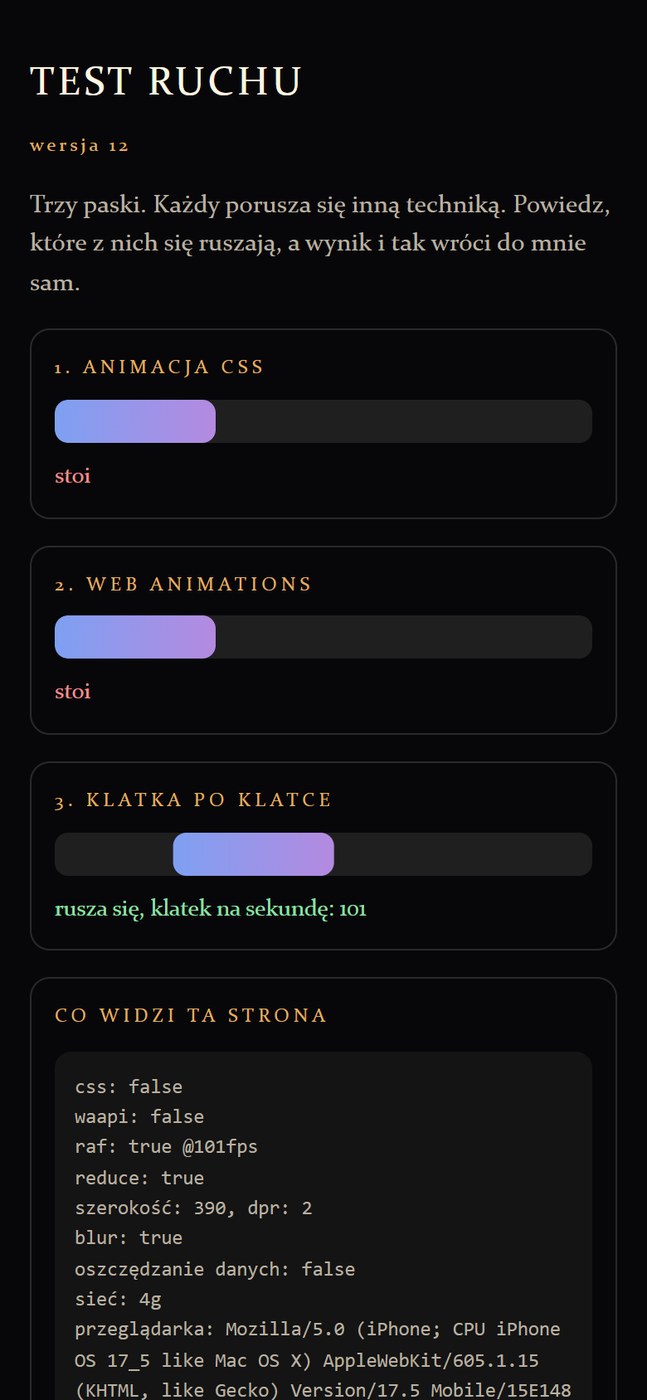The image size is (647, 1400).
Task: Click the 'raf: true @101fps' diagnostic line
Action: pyautogui.click(x=166, y=1147)
